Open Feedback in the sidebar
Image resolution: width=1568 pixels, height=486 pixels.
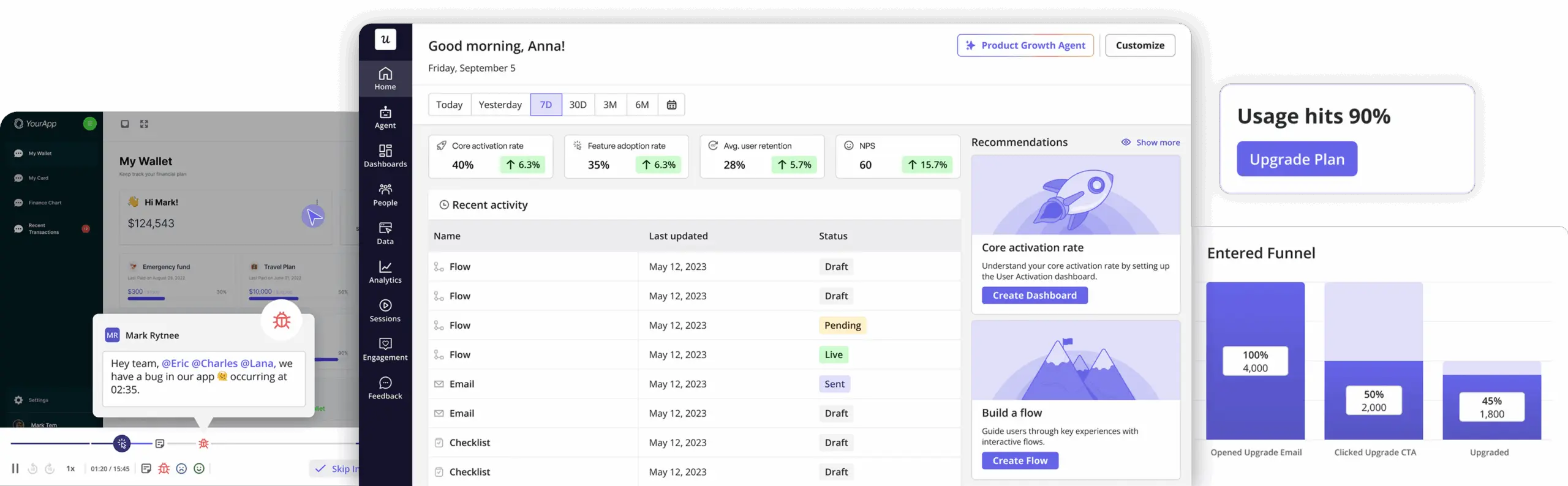[x=385, y=388]
